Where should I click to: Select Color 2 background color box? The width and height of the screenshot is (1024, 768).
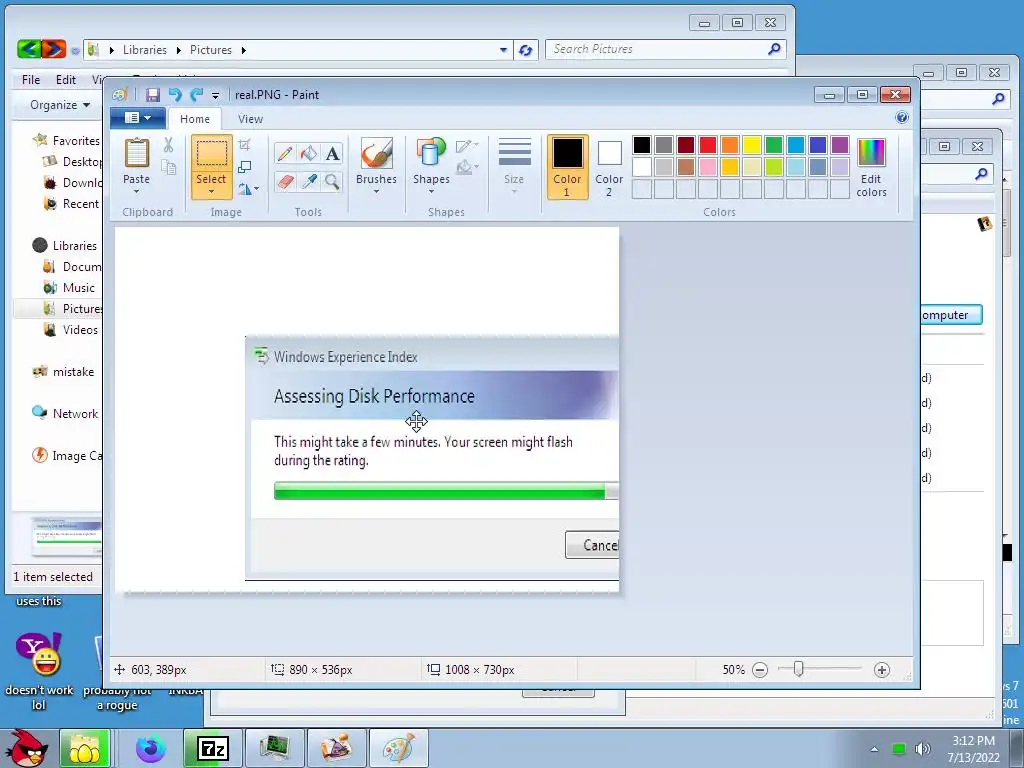609,167
